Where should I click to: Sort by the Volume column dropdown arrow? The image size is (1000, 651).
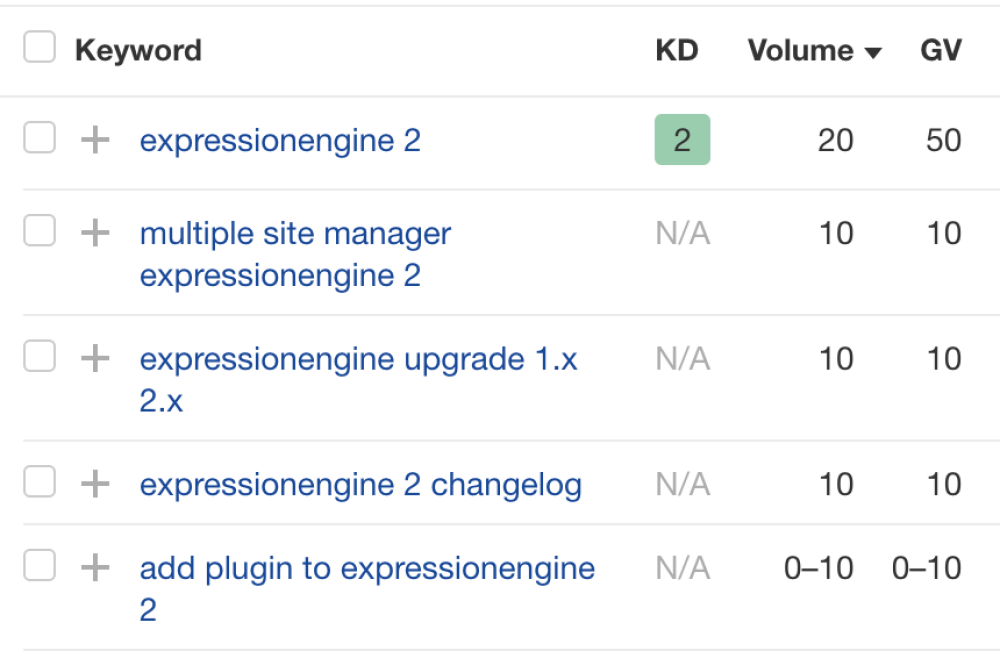tap(873, 52)
